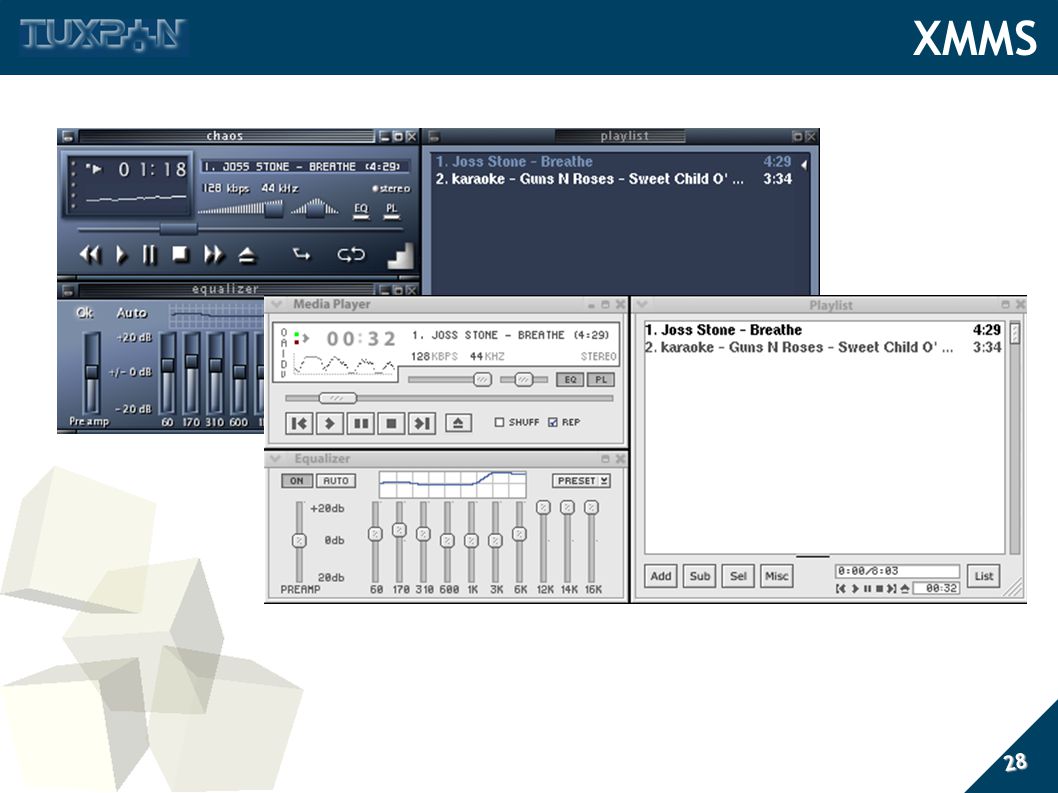Viewport: 1058px width, 793px height.
Task: Open light Playlist title-bar menu chevron
Action: tap(642, 304)
